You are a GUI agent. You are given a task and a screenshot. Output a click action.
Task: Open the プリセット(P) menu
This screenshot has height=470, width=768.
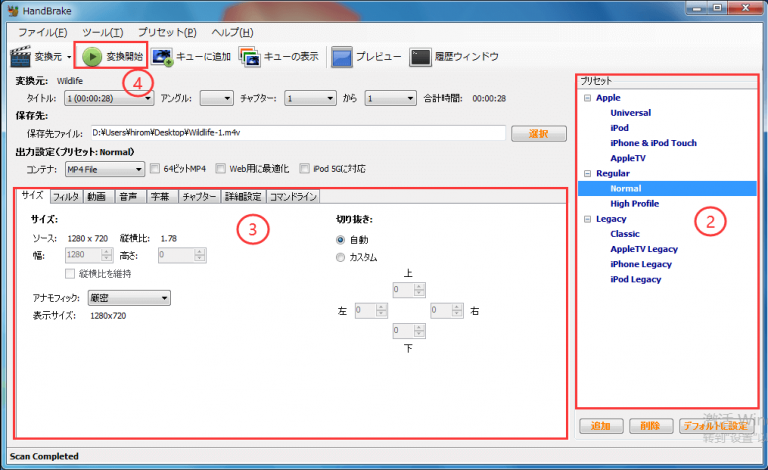167,32
